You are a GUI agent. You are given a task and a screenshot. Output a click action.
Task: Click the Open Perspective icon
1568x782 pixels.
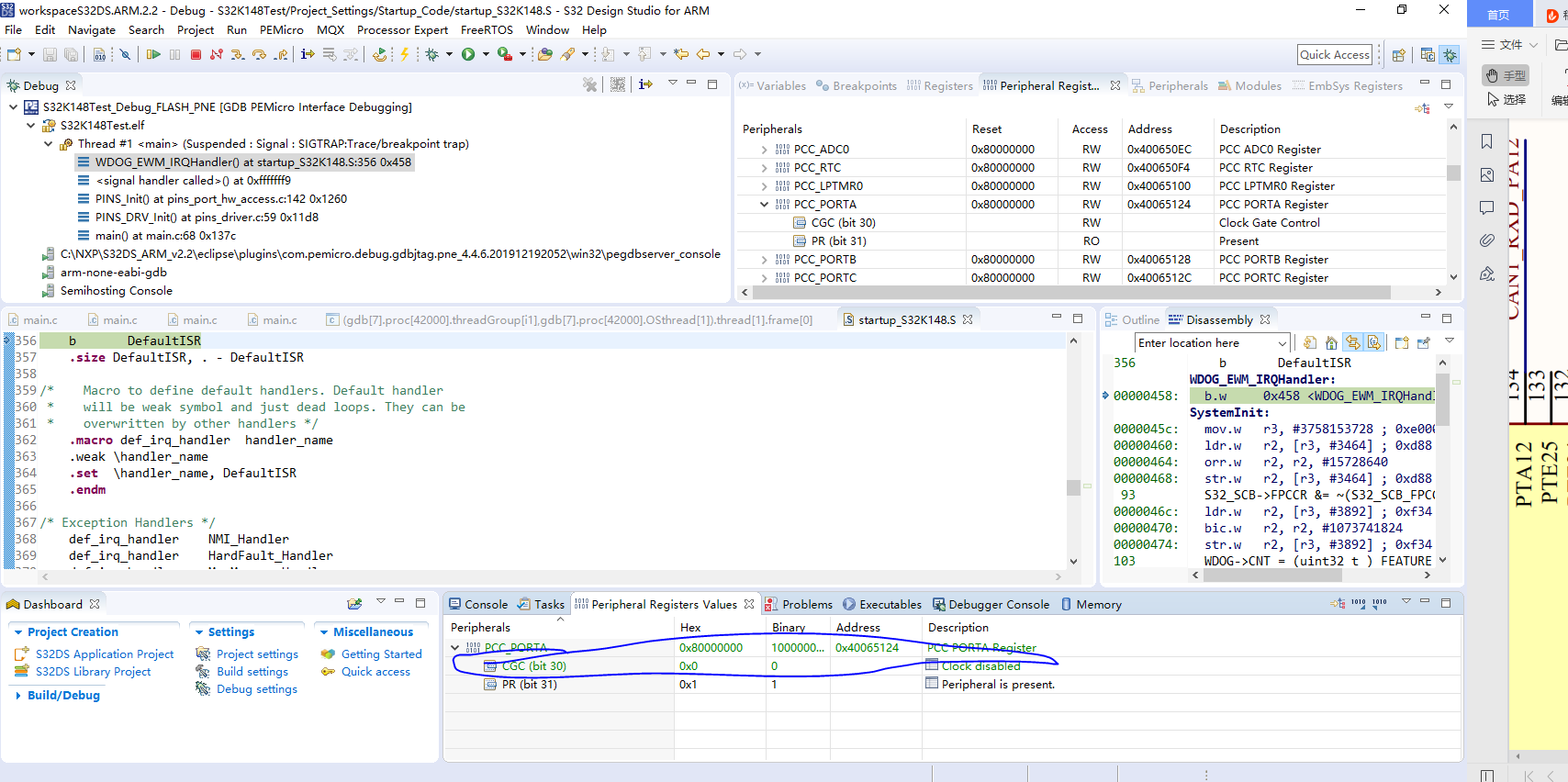(1398, 55)
